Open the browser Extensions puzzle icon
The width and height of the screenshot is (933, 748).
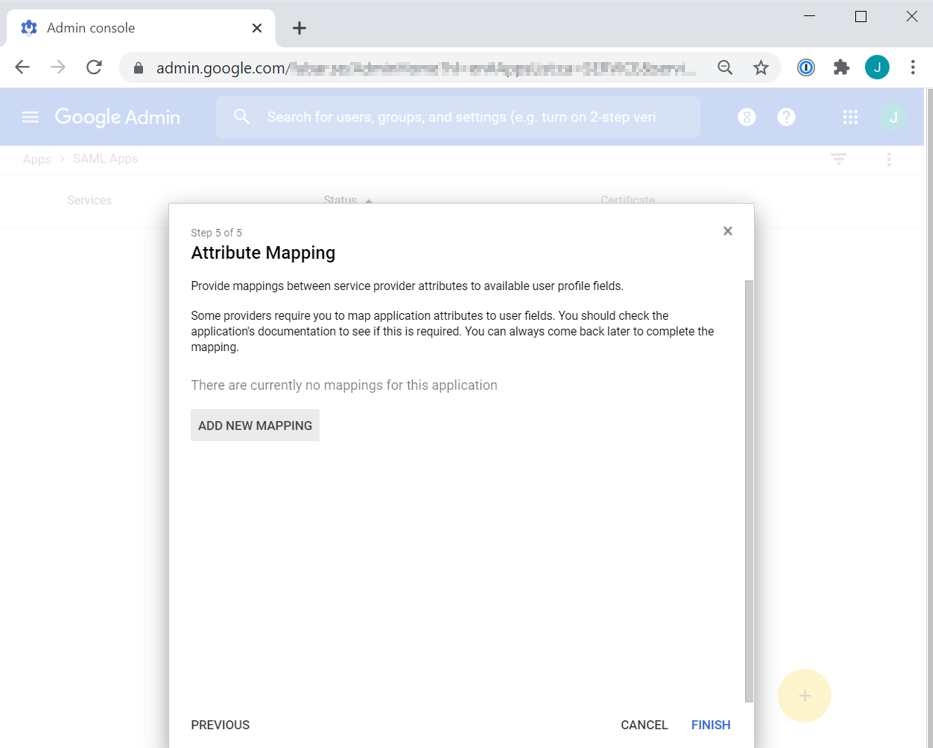pos(841,67)
